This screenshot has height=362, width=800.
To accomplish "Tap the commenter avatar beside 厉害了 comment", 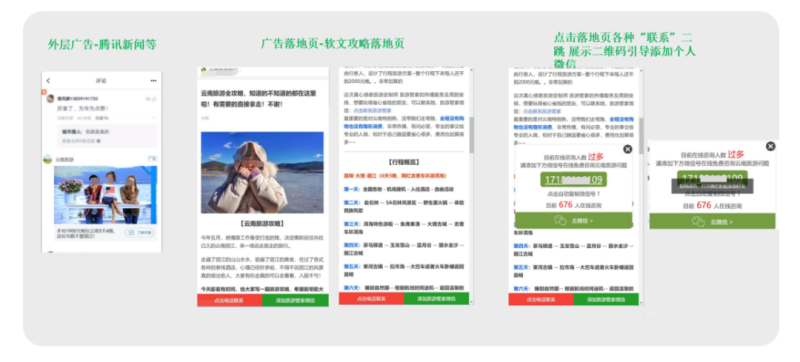I will (x=50, y=98).
